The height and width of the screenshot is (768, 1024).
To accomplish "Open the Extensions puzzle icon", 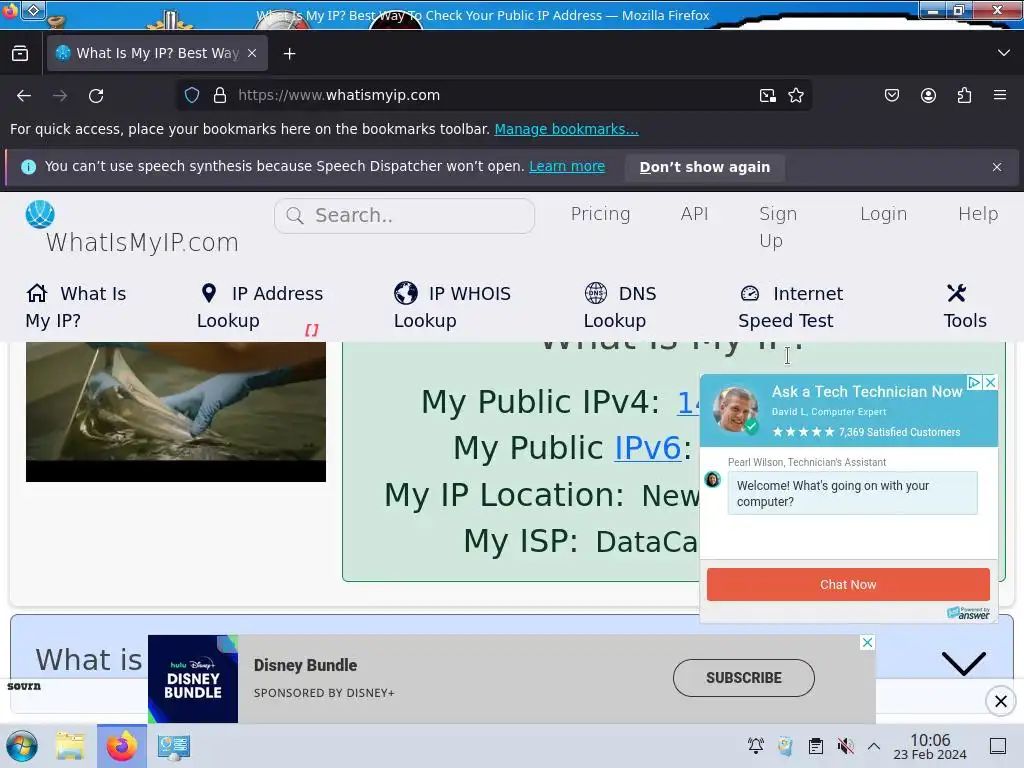I will pos(964,95).
